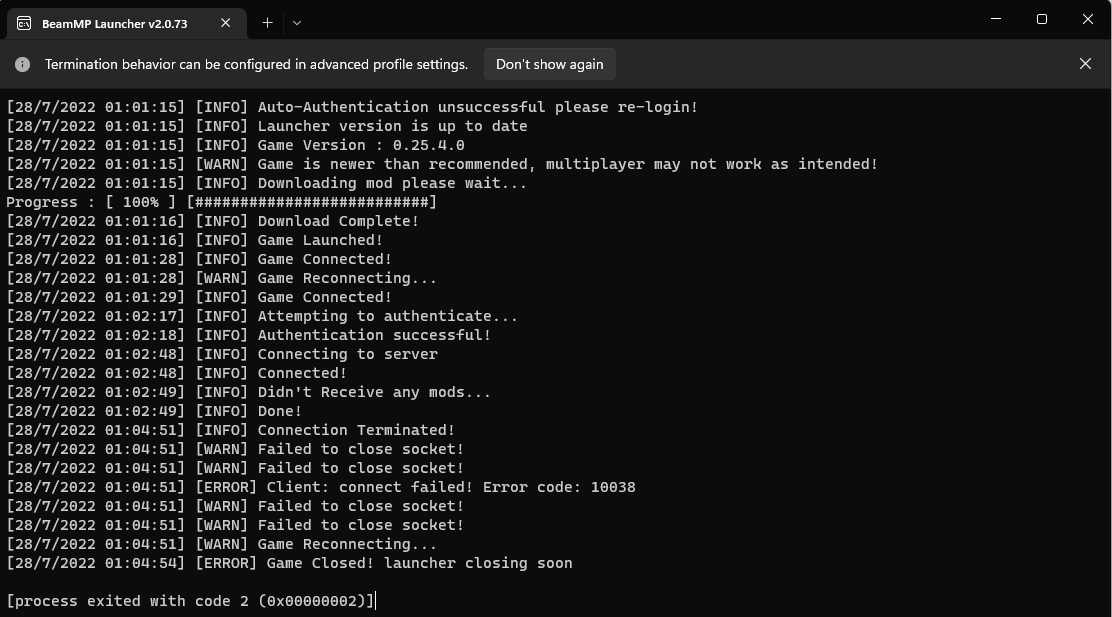Select the BeamMP Launcher v2.0.73 tab

[114, 24]
